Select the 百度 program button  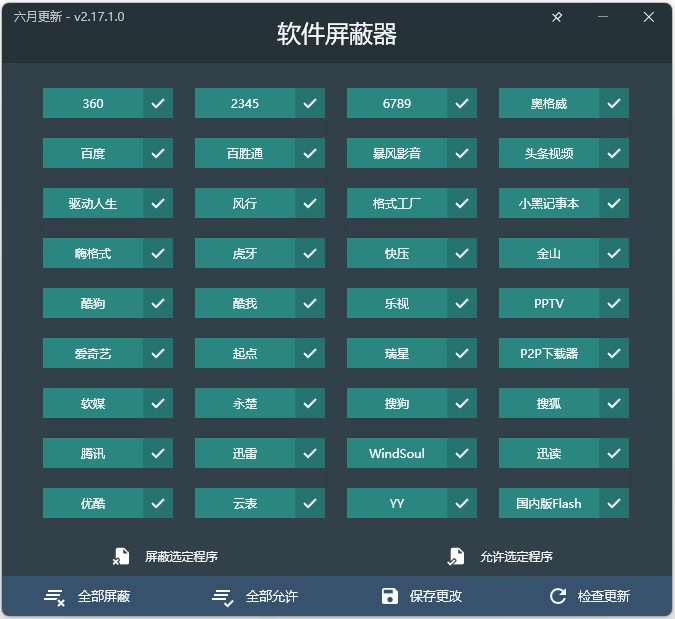93,153
